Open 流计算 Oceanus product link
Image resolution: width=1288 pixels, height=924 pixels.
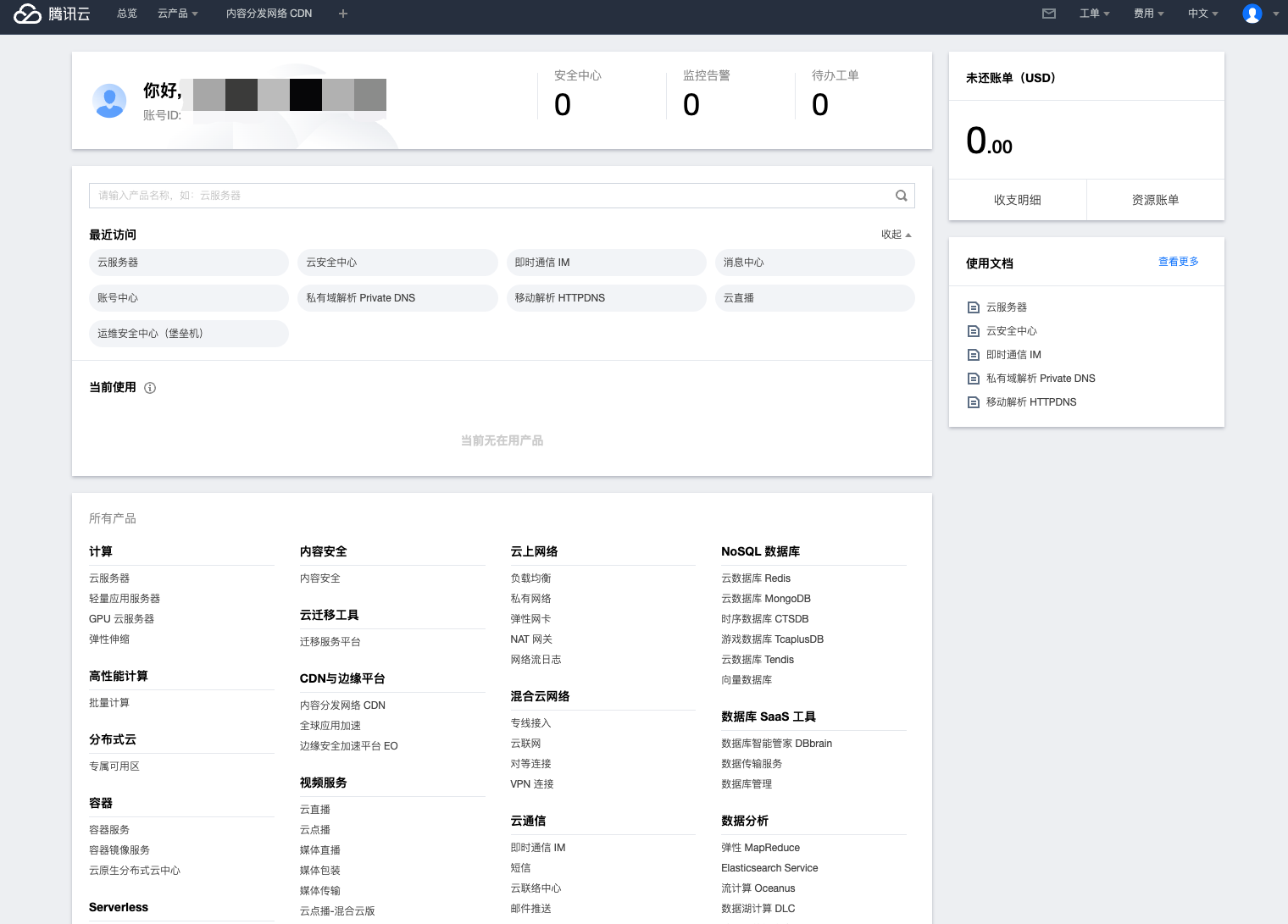click(758, 888)
